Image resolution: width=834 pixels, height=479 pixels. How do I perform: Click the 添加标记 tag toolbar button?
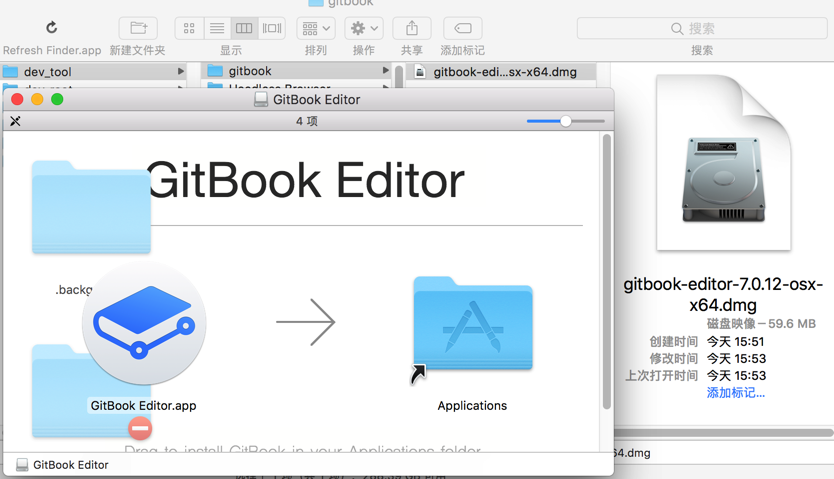coord(463,28)
